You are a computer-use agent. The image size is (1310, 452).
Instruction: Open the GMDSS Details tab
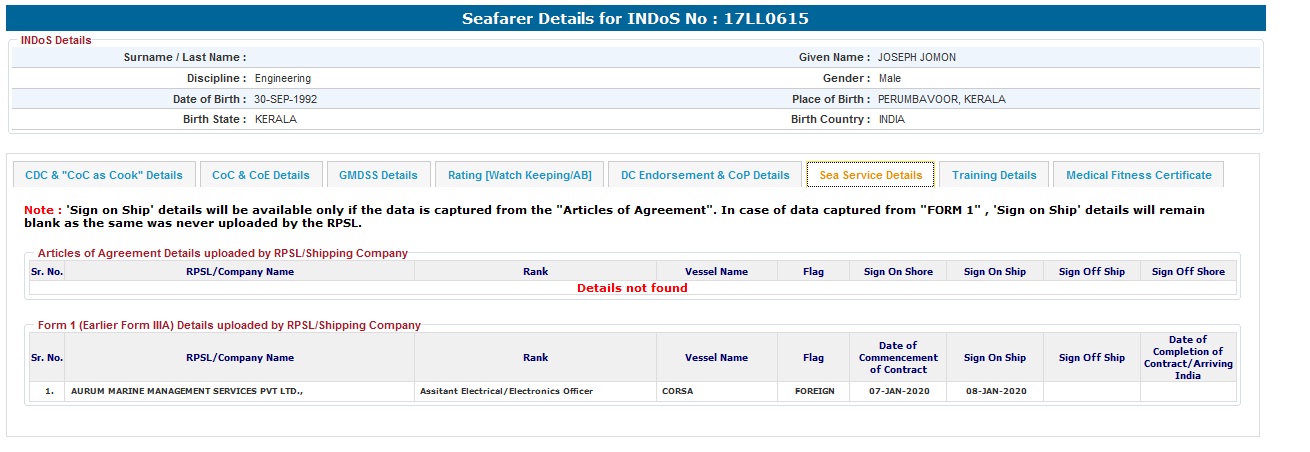click(x=378, y=175)
